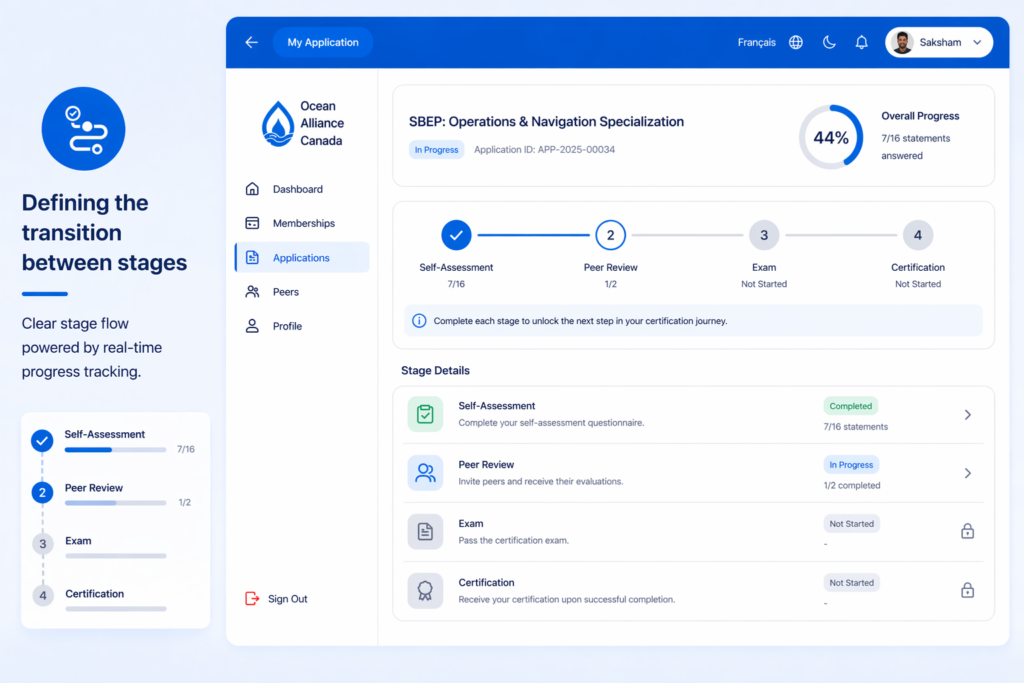Screen dimensions: 1024x683
Task: Click the Peers sidebar icon
Action: [x=252, y=292]
